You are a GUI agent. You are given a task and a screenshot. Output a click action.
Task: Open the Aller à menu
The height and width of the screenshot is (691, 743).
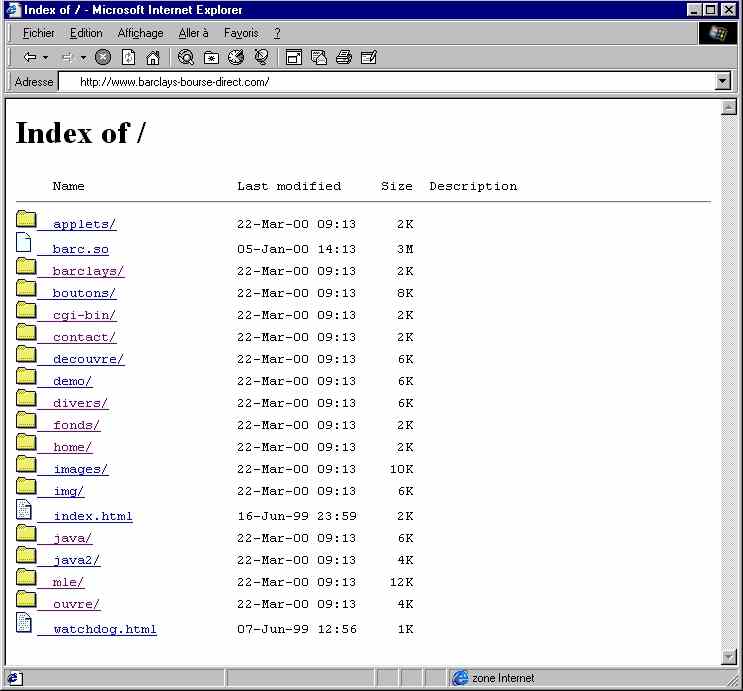pyautogui.click(x=193, y=33)
